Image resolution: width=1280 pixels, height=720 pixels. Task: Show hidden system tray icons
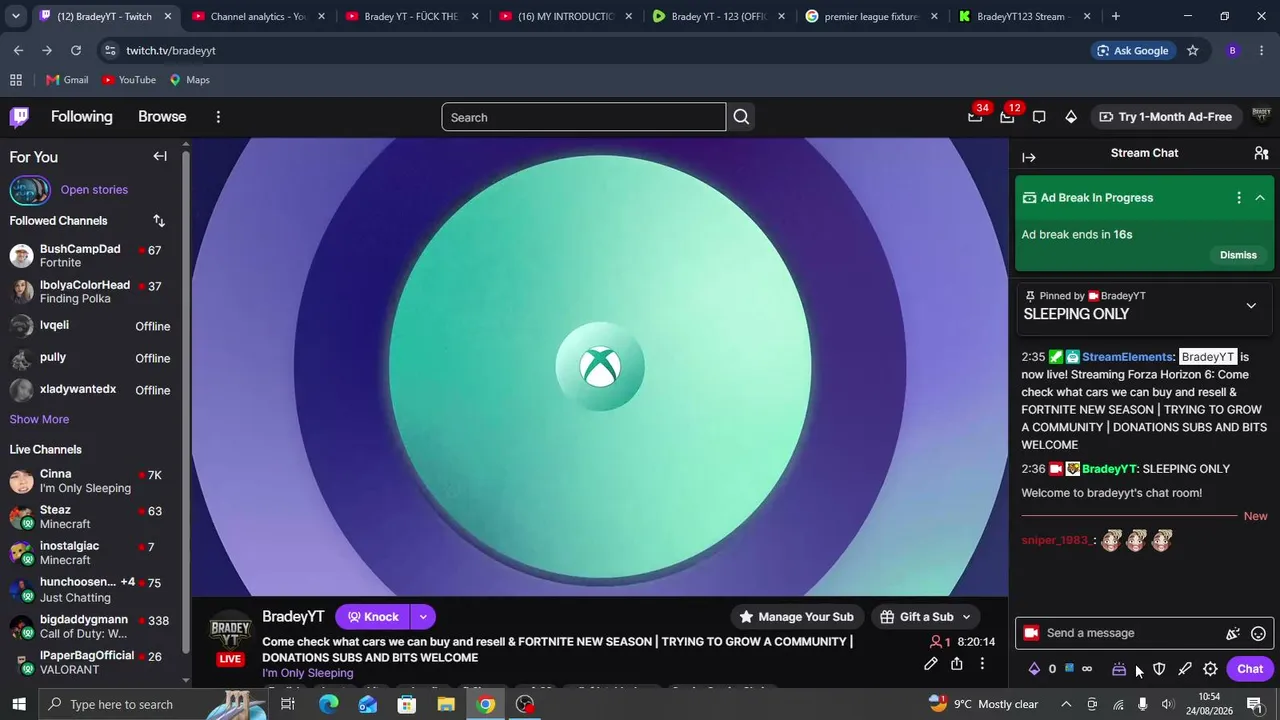coord(1066,704)
